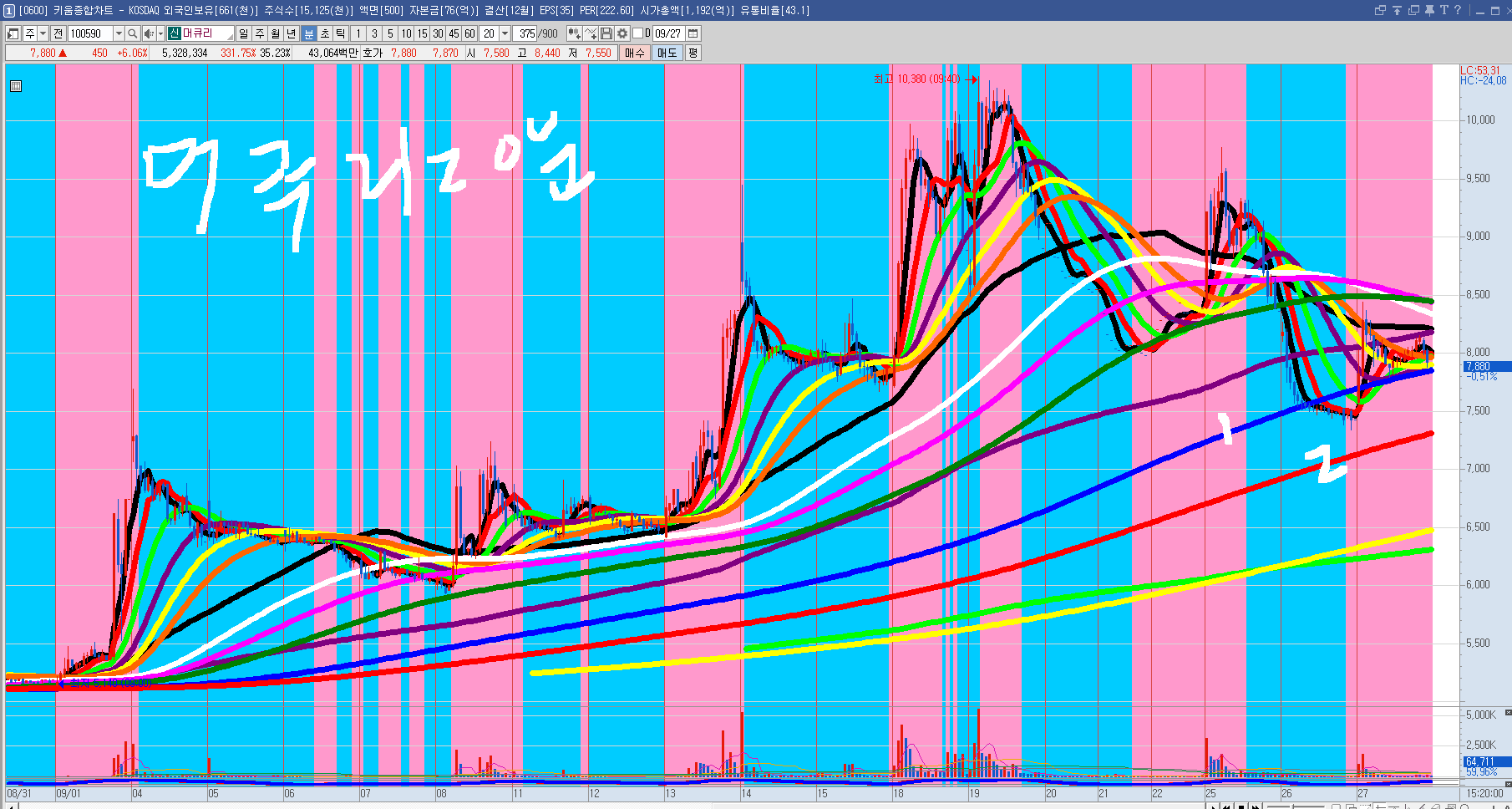Click the magnifier stock search icon

[133, 33]
